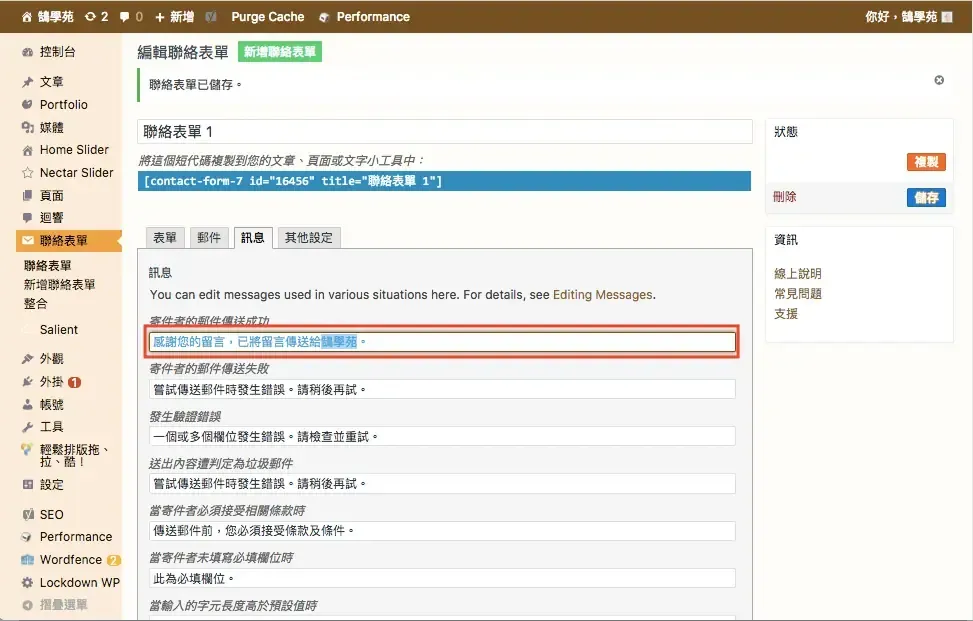The image size is (973, 621).
Task: Collapse the menu via 摺疊選單
Action: coord(55,605)
